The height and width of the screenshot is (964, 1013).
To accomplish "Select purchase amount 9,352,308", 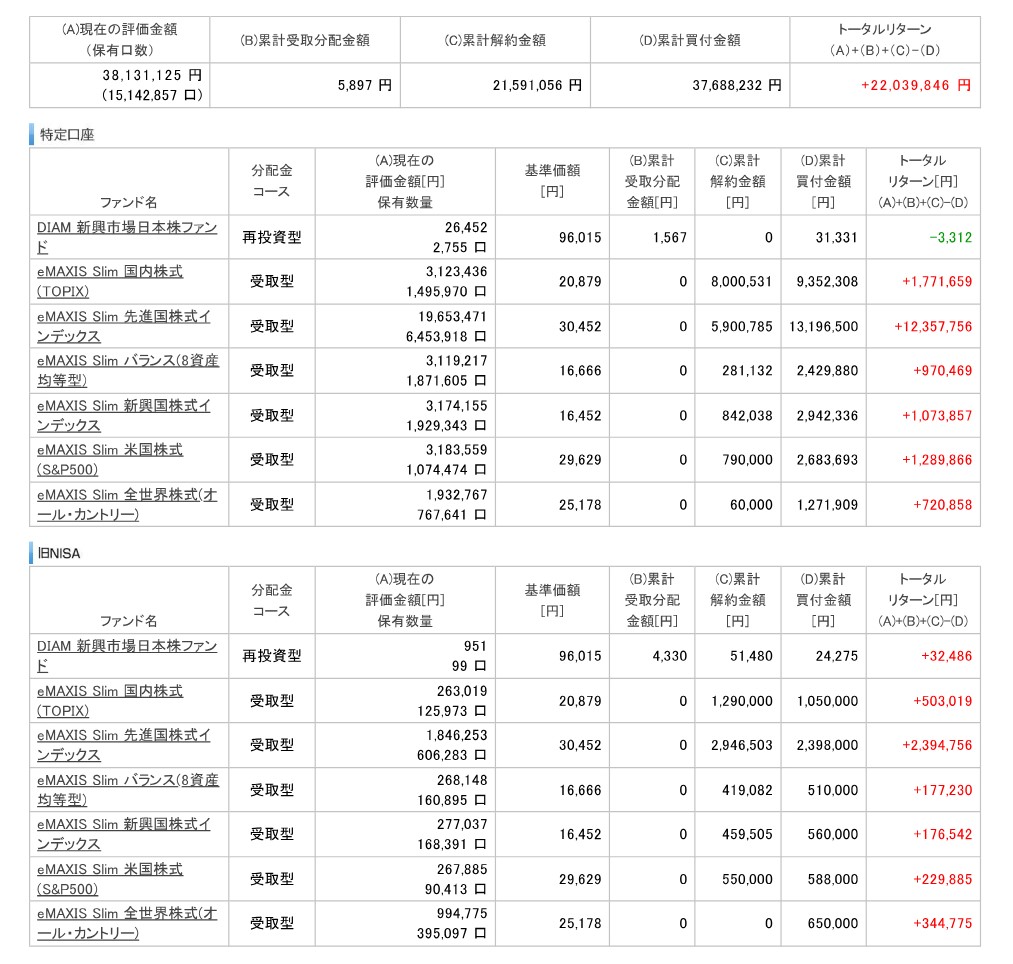I will pyautogui.click(x=827, y=282).
